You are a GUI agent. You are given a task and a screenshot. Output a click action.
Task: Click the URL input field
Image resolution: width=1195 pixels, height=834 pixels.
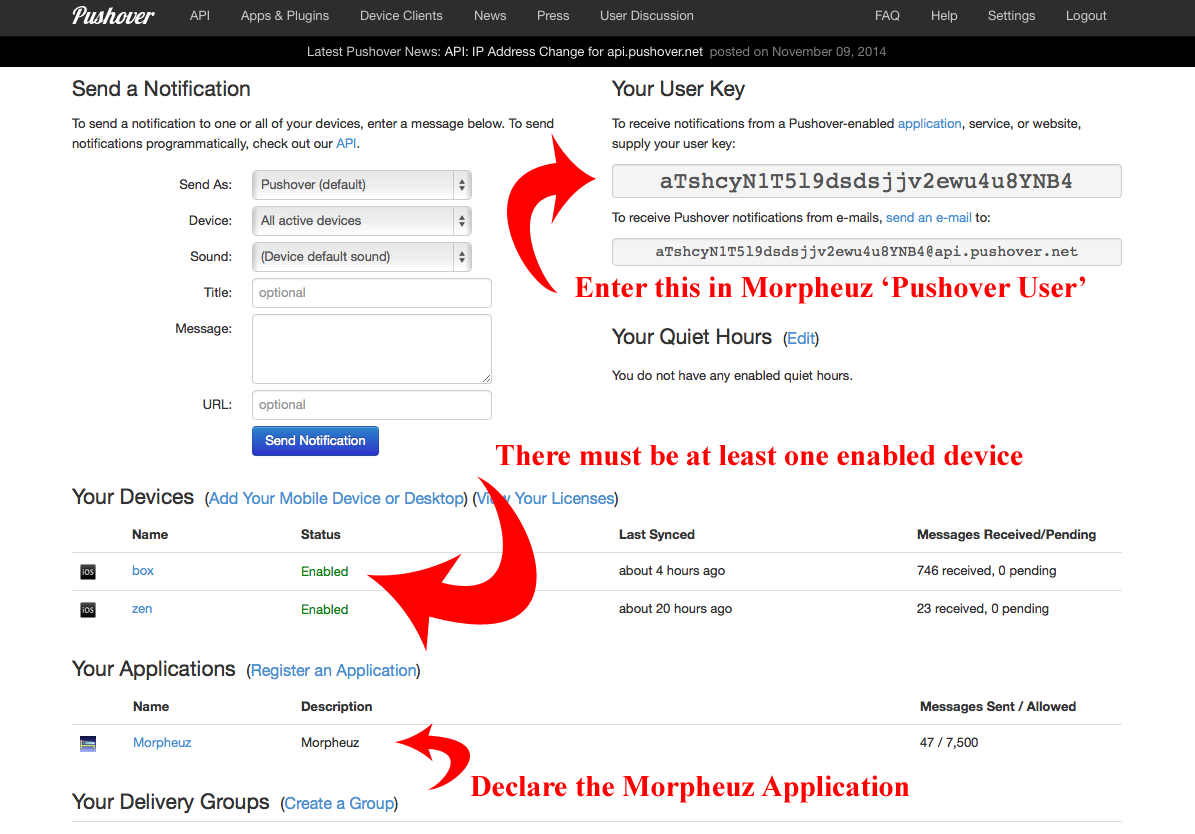pyautogui.click(x=372, y=405)
